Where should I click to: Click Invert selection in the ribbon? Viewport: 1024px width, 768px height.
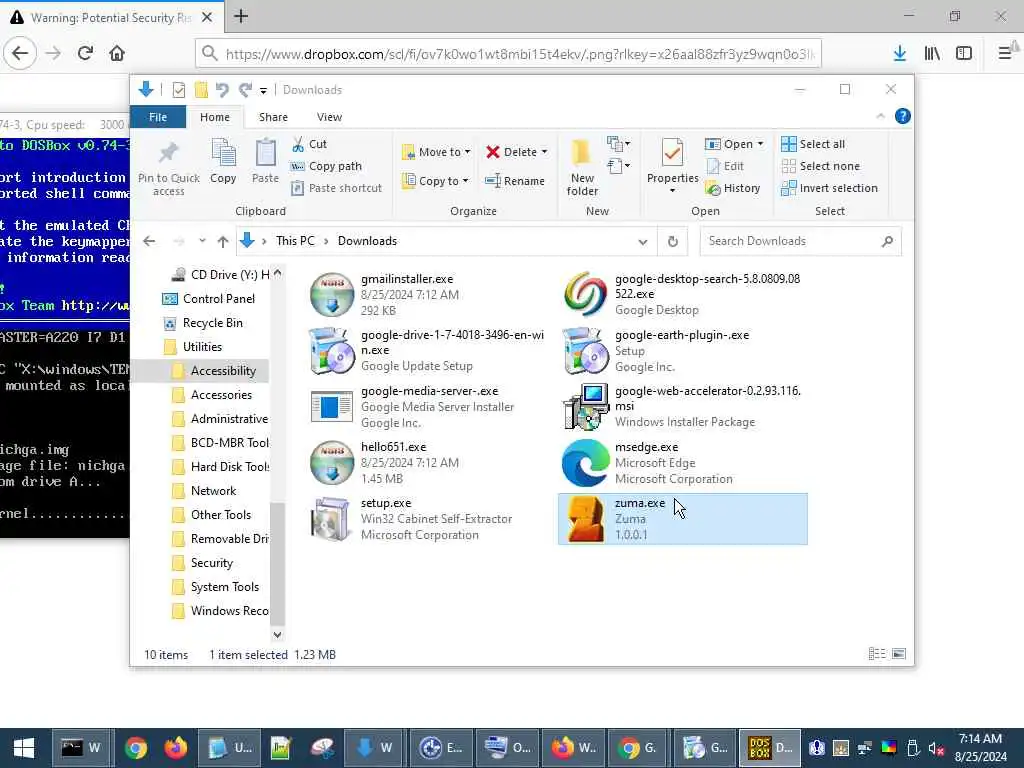coord(829,188)
